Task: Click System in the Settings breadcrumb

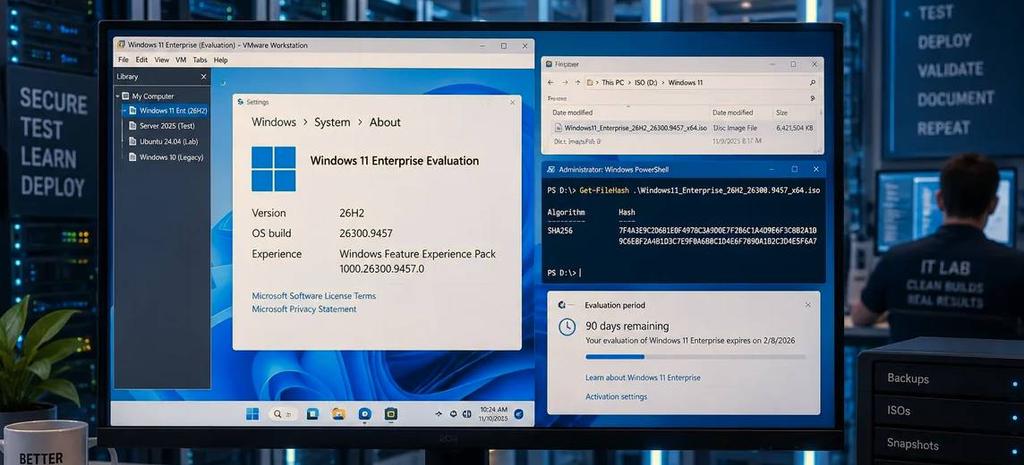Action: [332, 122]
